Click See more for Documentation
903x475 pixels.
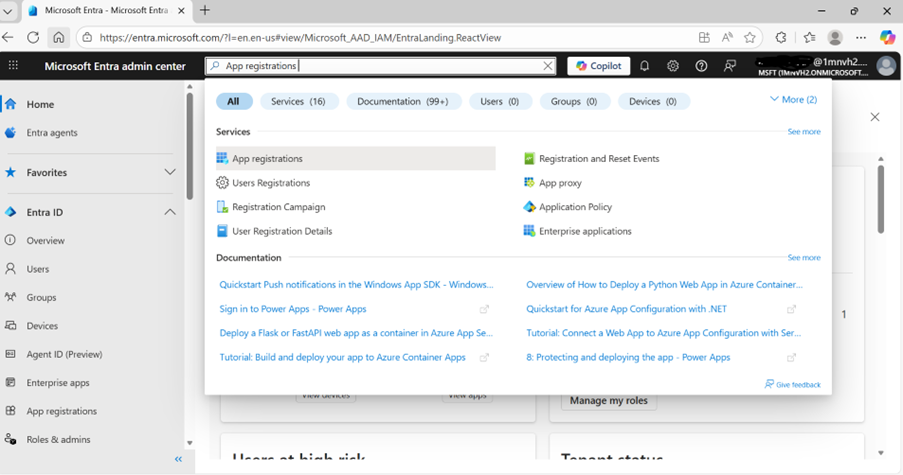point(804,258)
